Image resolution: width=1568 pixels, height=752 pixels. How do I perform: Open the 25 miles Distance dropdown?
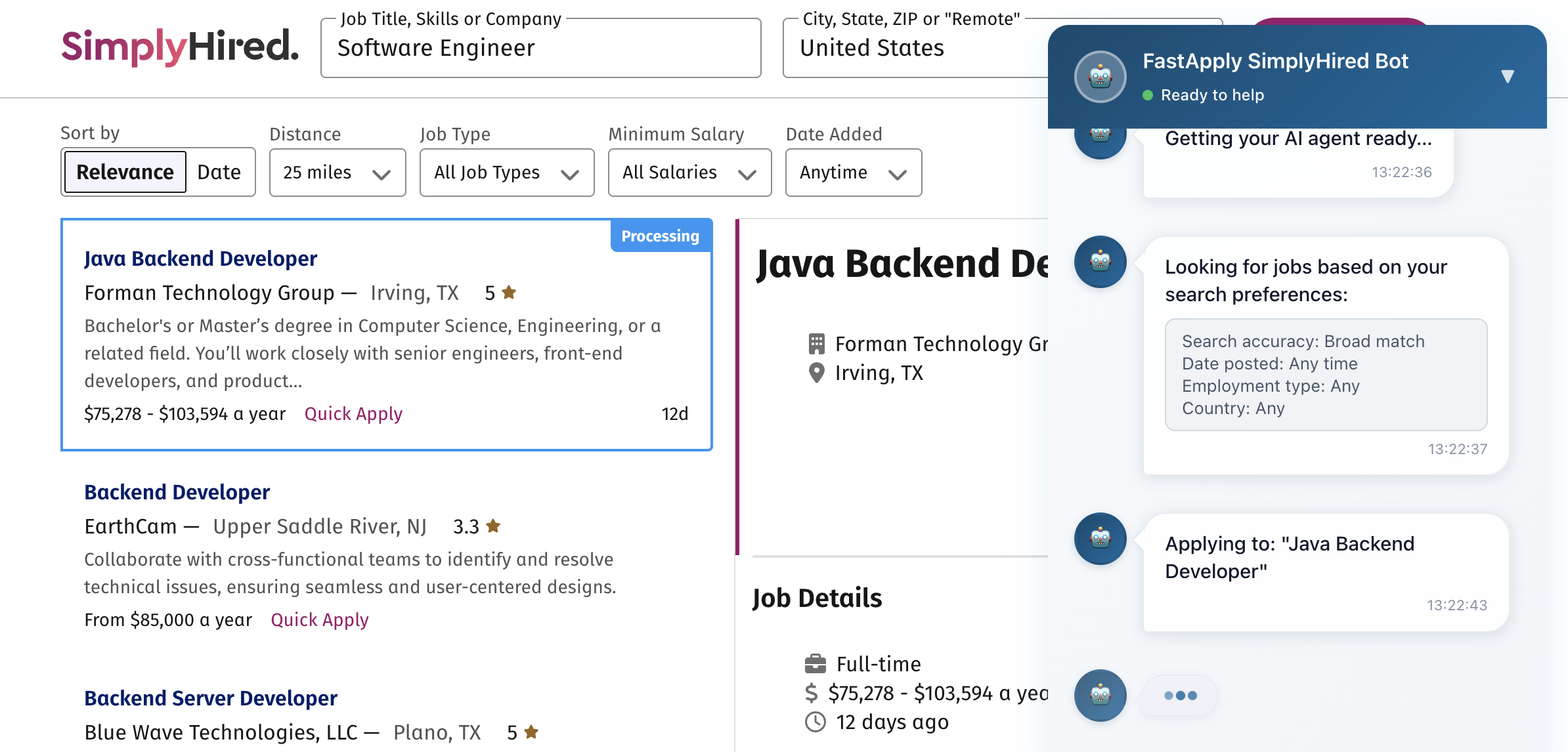(x=337, y=173)
